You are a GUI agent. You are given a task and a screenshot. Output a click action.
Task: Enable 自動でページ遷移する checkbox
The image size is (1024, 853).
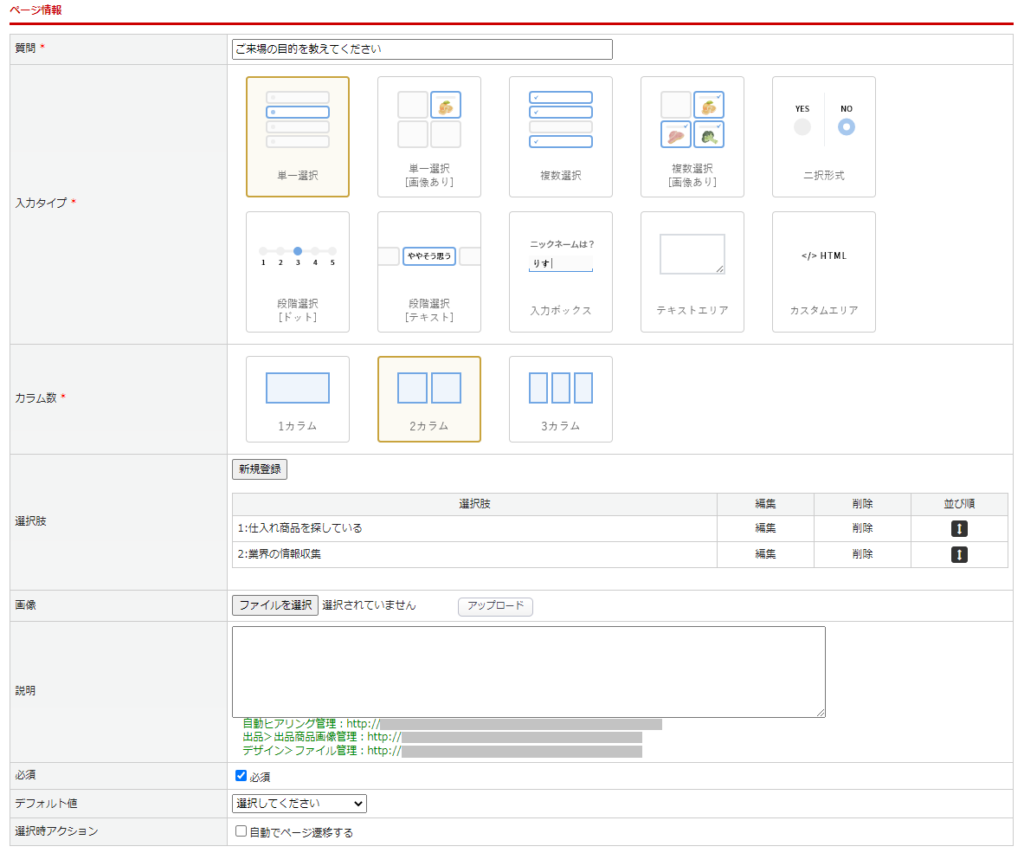tap(241, 832)
